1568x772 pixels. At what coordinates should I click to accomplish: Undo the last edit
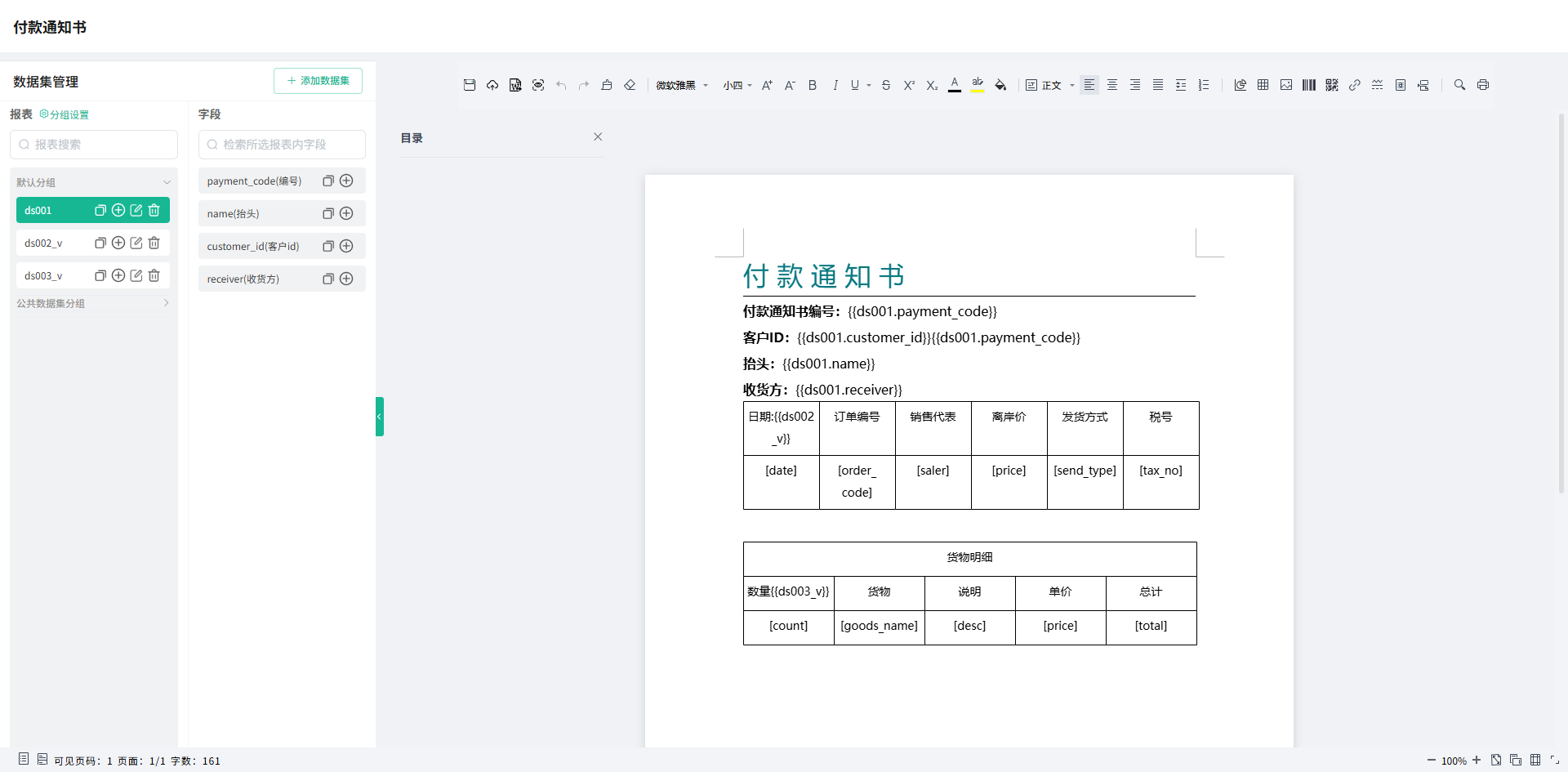561,84
